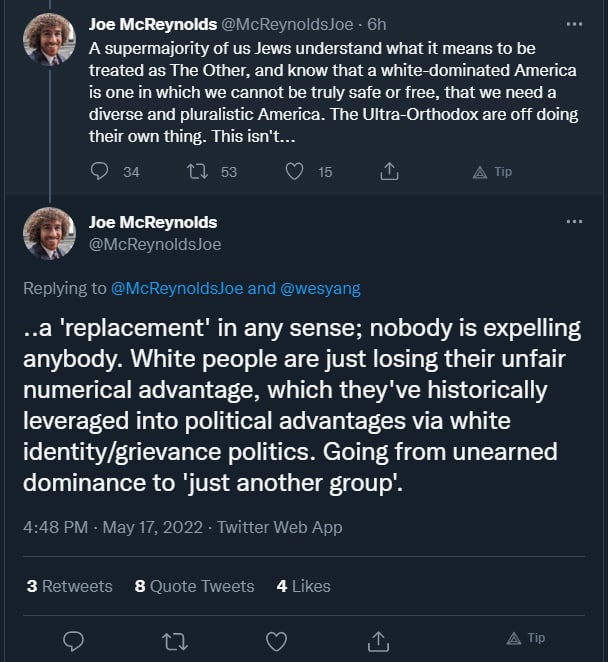View the 3 Retweets list
608x662 pixels.
pyautogui.click(x=70, y=586)
